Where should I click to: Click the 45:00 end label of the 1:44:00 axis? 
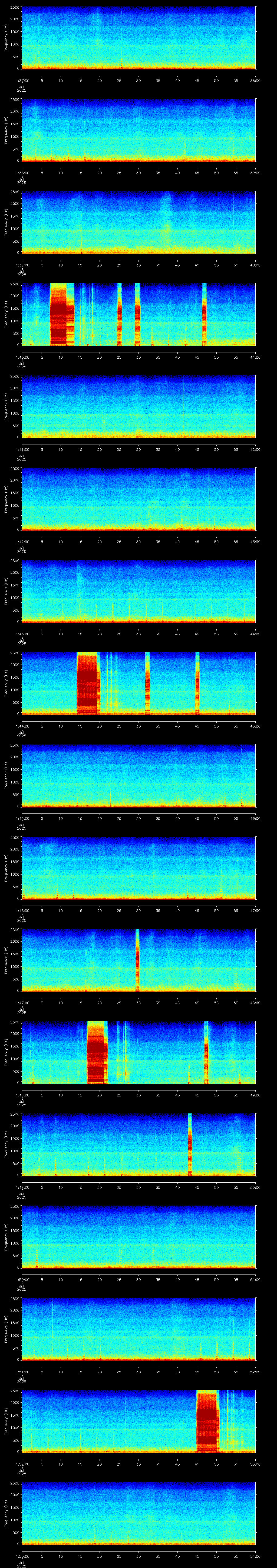(256, 726)
